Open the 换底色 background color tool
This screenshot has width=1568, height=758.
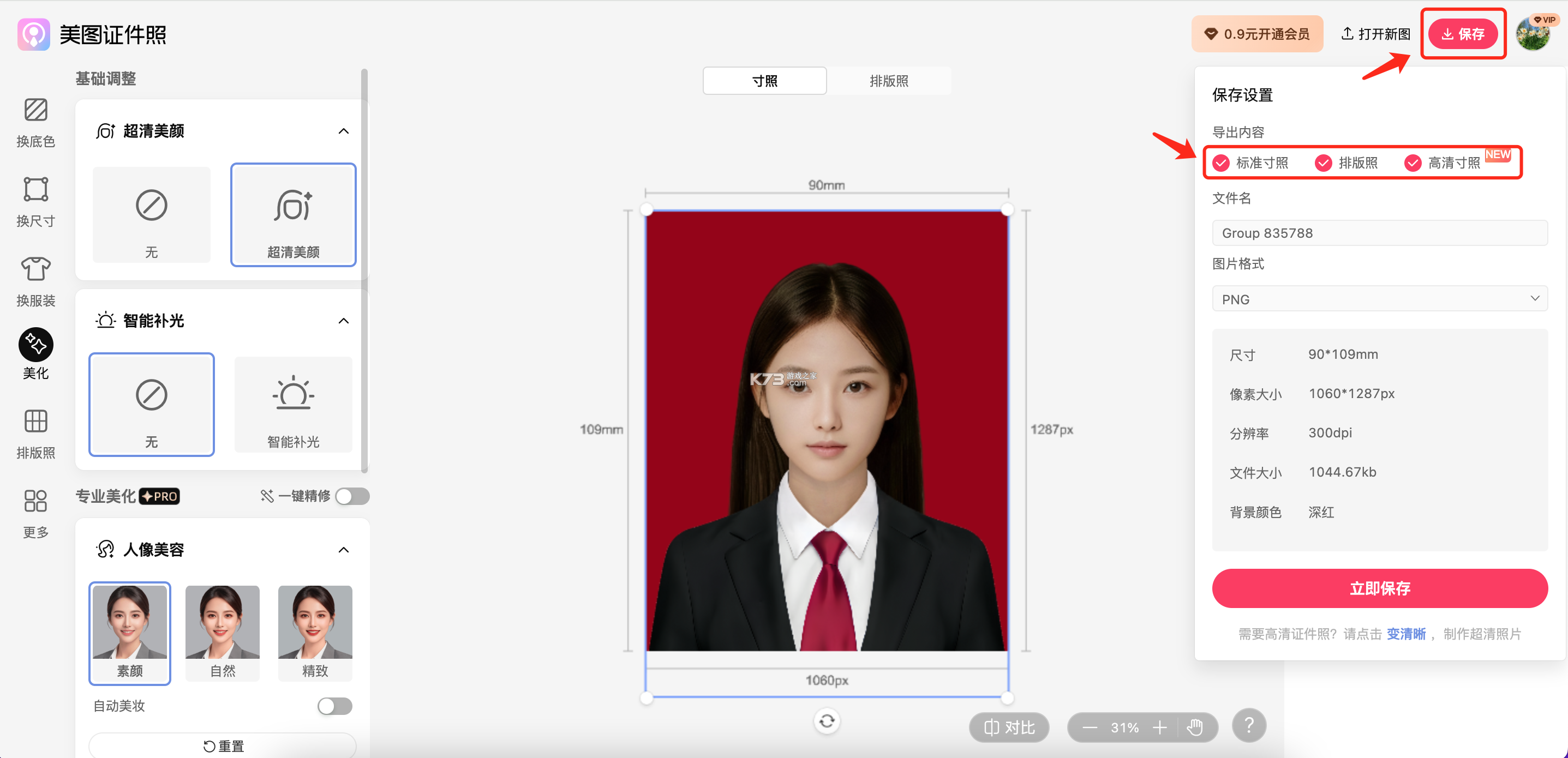click(35, 123)
